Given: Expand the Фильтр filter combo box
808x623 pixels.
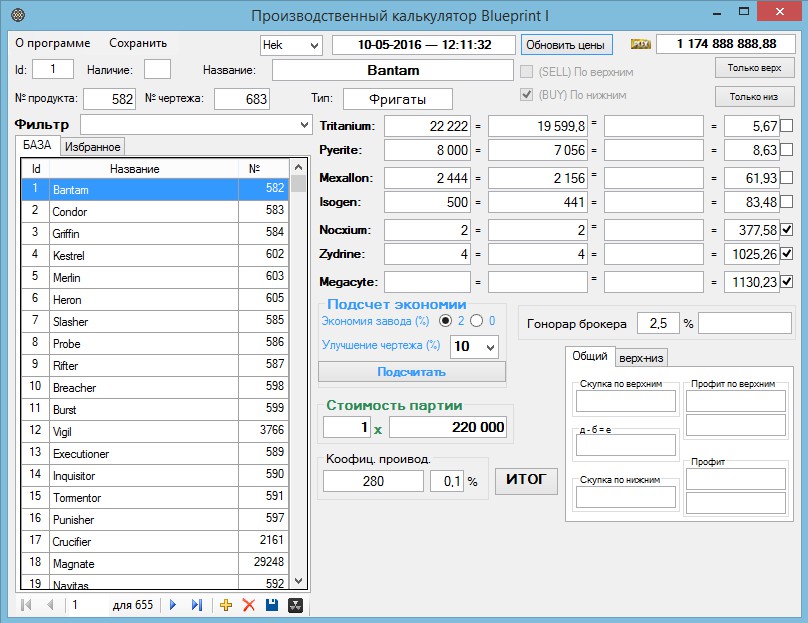Looking at the screenshot, I should click(x=304, y=125).
